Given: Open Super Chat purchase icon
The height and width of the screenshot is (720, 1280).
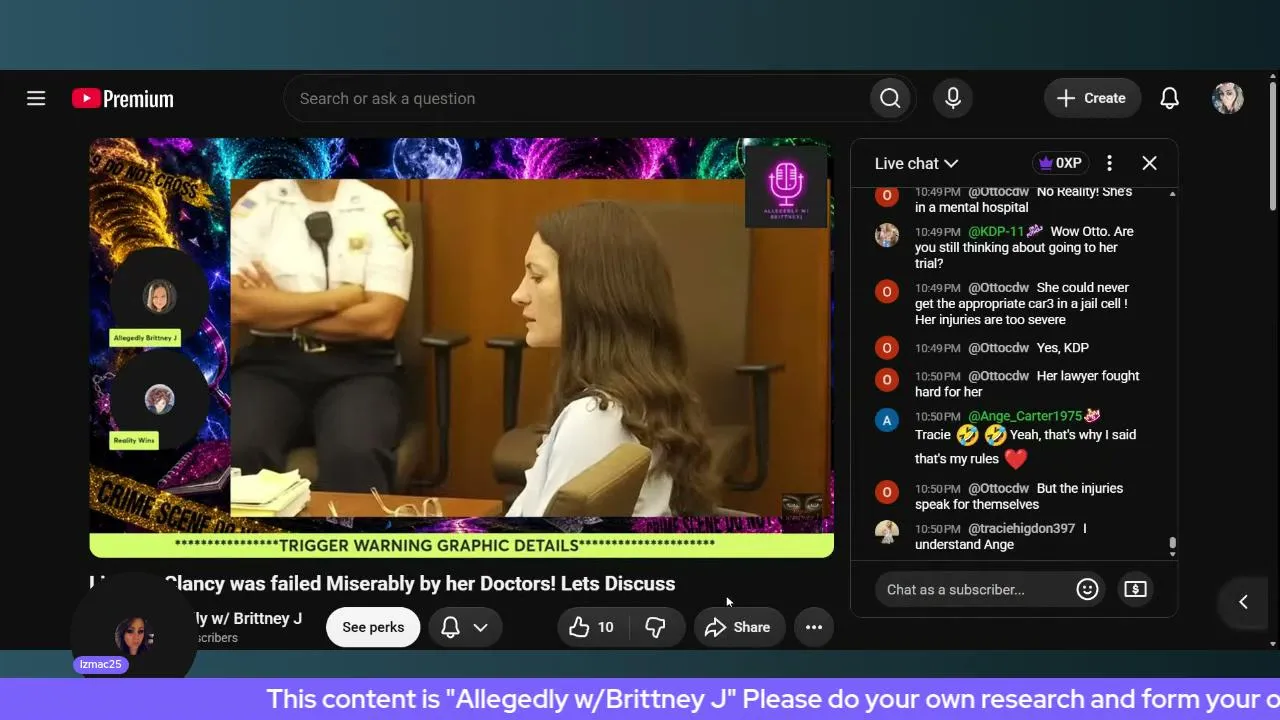Looking at the screenshot, I should point(1135,589).
